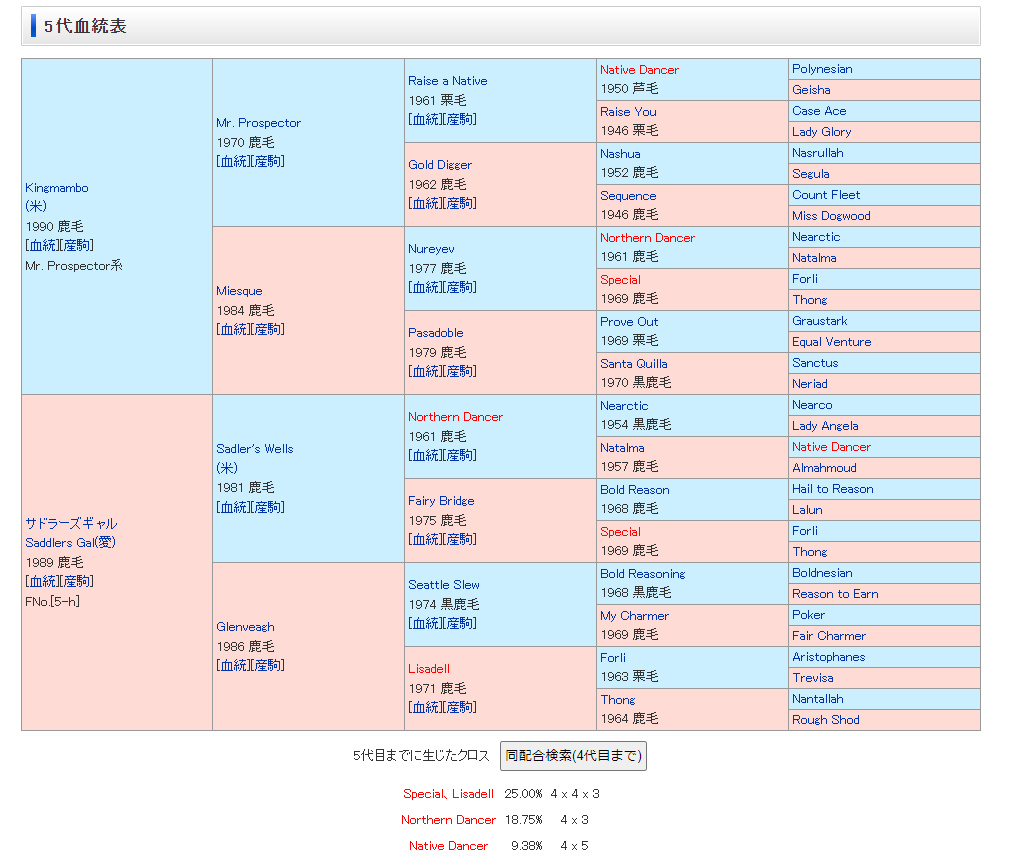Open the Raise a Native link
Image resolution: width=1035 pixels, height=857 pixels.
[x=447, y=81]
